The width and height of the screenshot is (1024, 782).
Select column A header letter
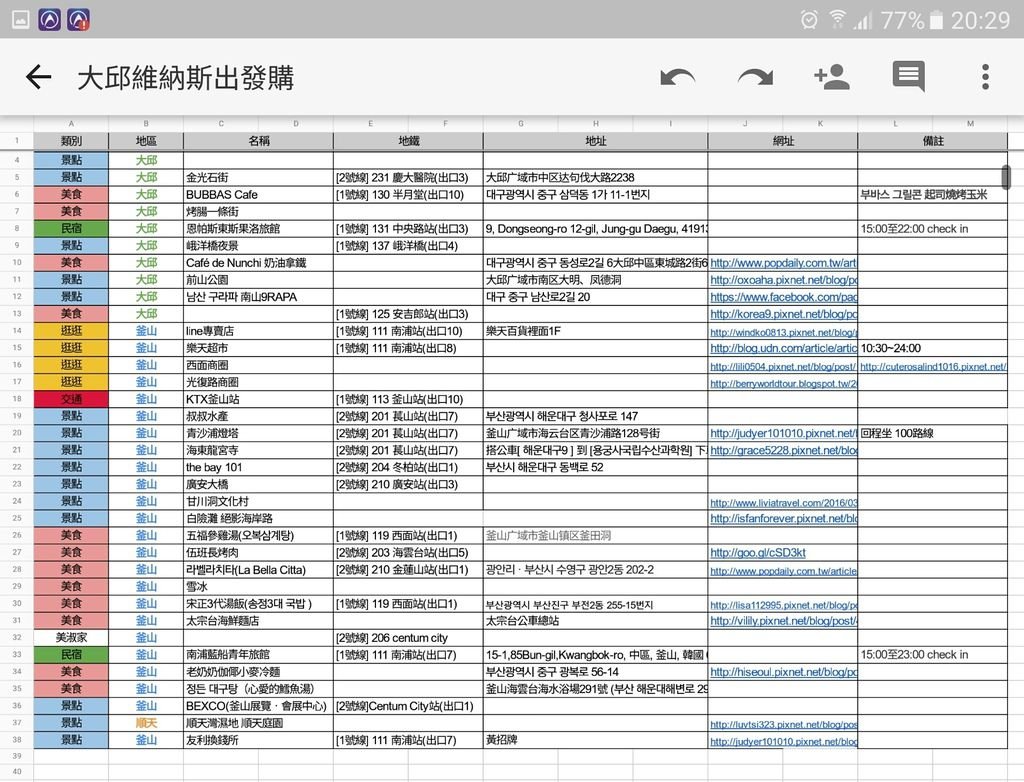pyautogui.click(x=71, y=123)
